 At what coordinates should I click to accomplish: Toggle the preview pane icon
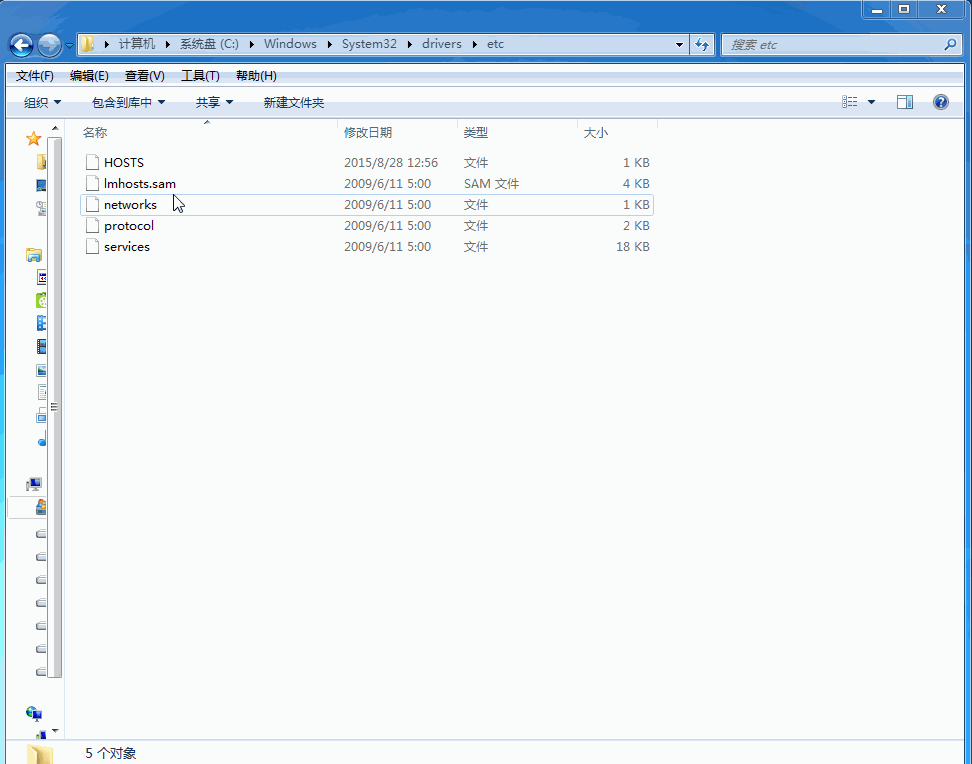click(x=905, y=102)
